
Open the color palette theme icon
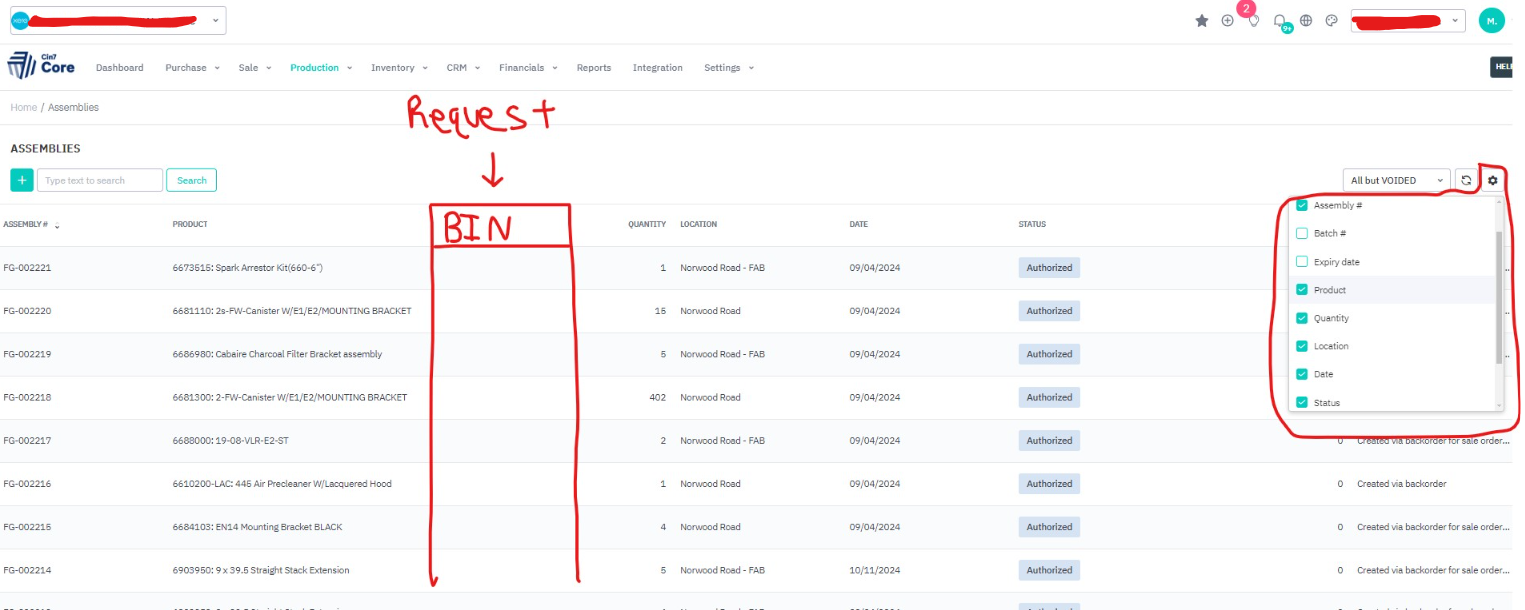[1332, 21]
